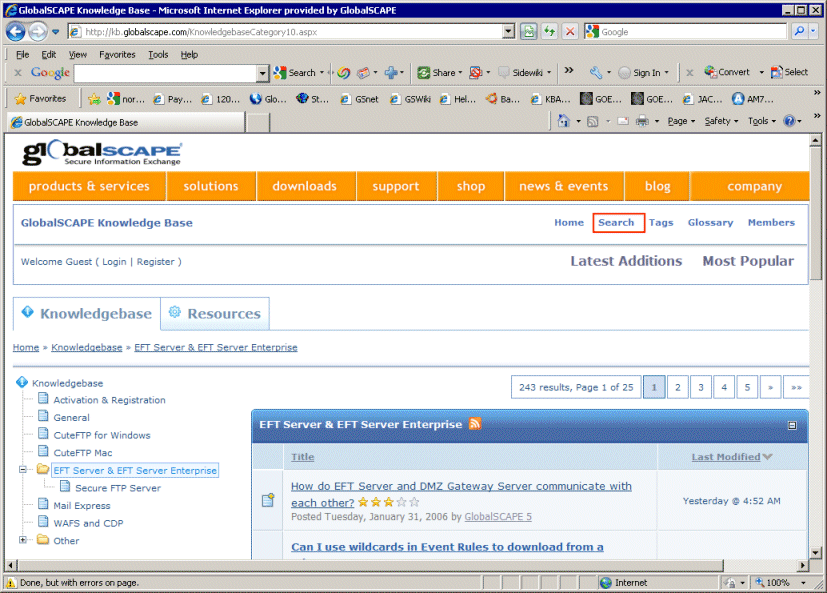The height and width of the screenshot is (593, 827).
Task: Collapse the EFT Server tree node minus box
Action: 23,470
